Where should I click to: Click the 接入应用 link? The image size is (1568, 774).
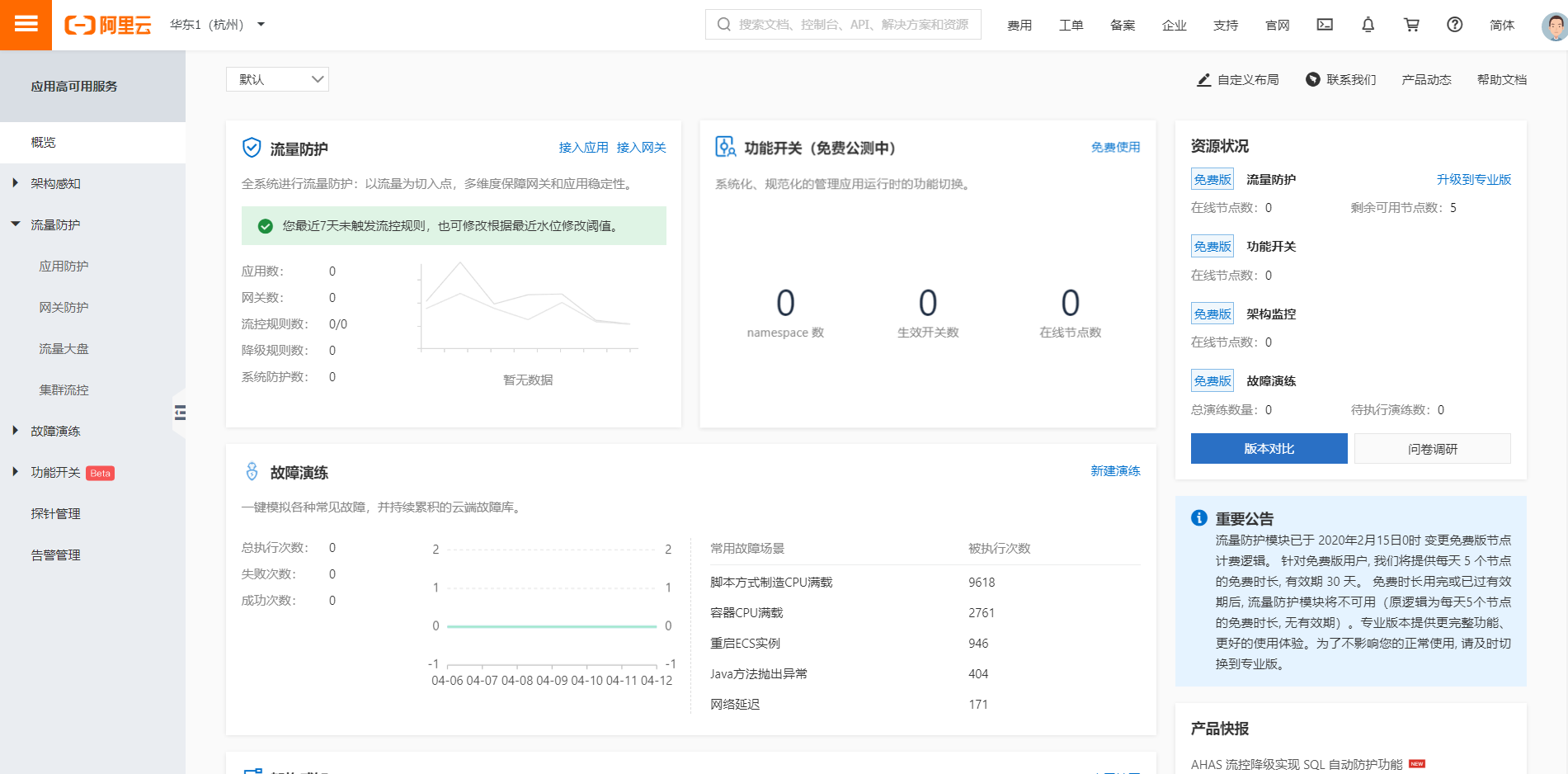(583, 147)
